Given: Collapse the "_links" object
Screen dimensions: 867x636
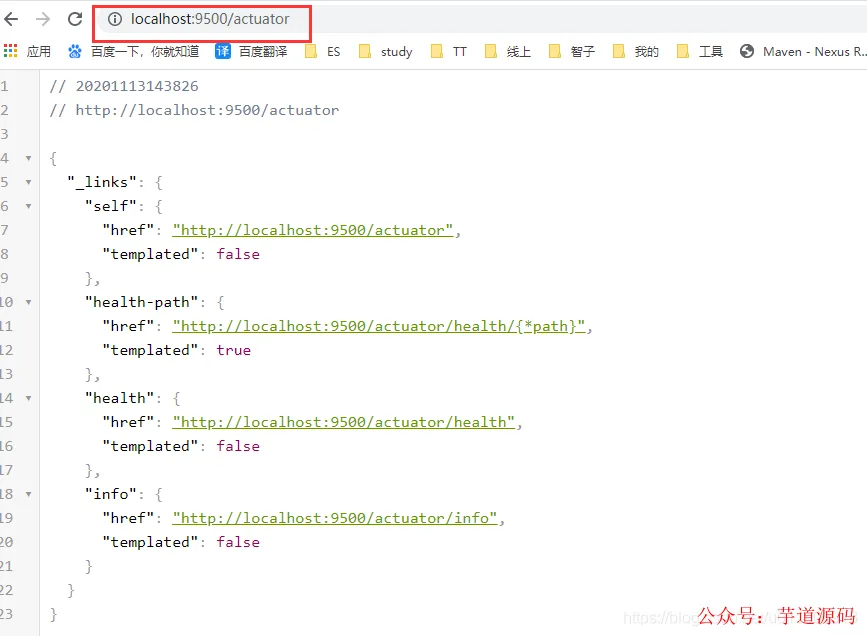Looking at the screenshot, I should (28, 183).
